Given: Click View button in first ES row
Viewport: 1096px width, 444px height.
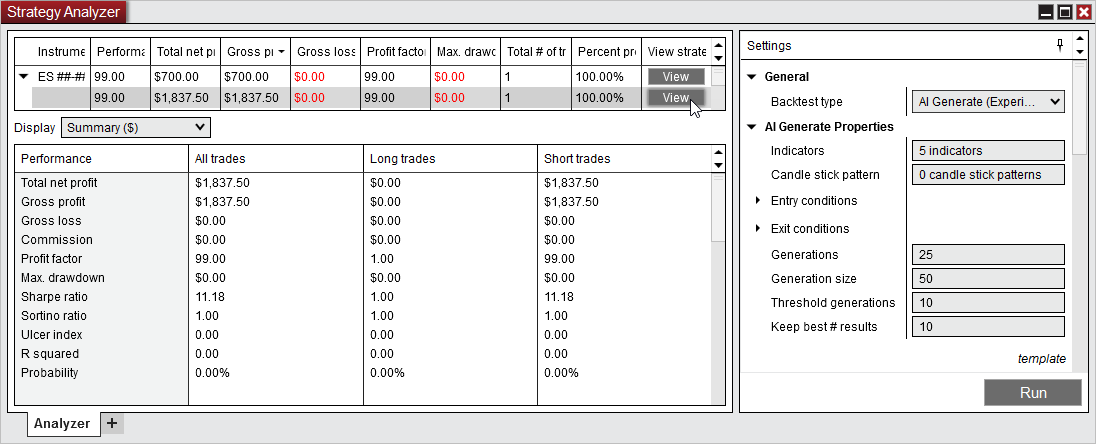Looking at the screenshot, I should click(676, 76).
